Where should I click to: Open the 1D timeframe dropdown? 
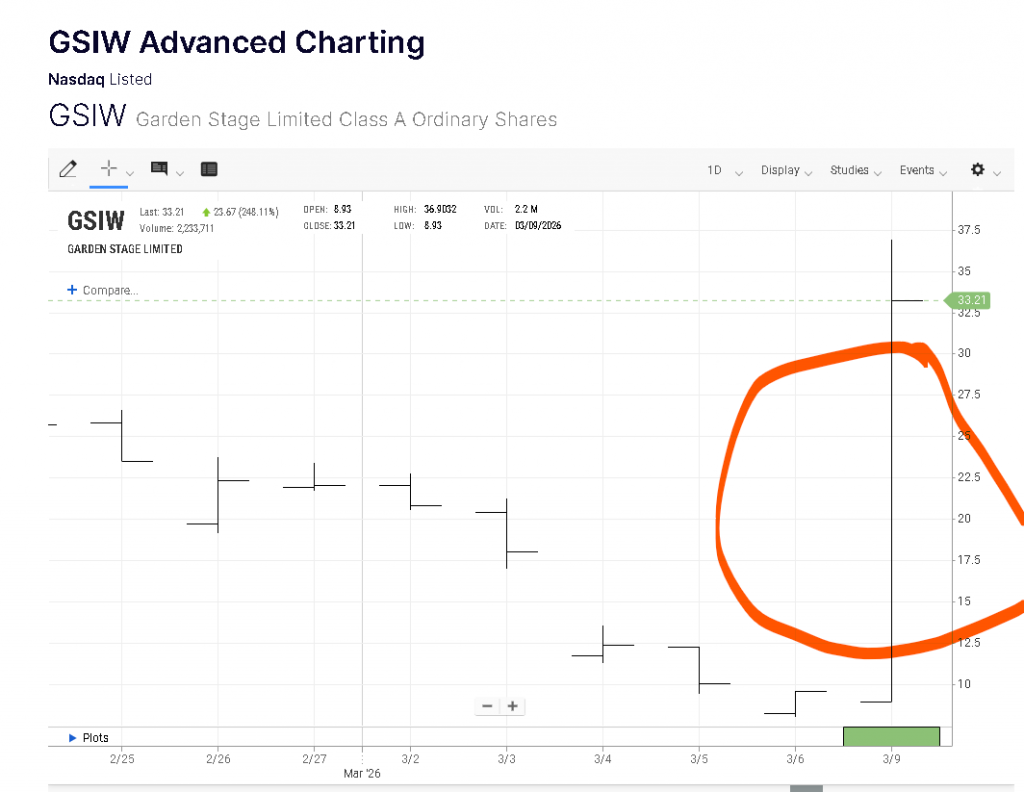click(x=724, y=171)
